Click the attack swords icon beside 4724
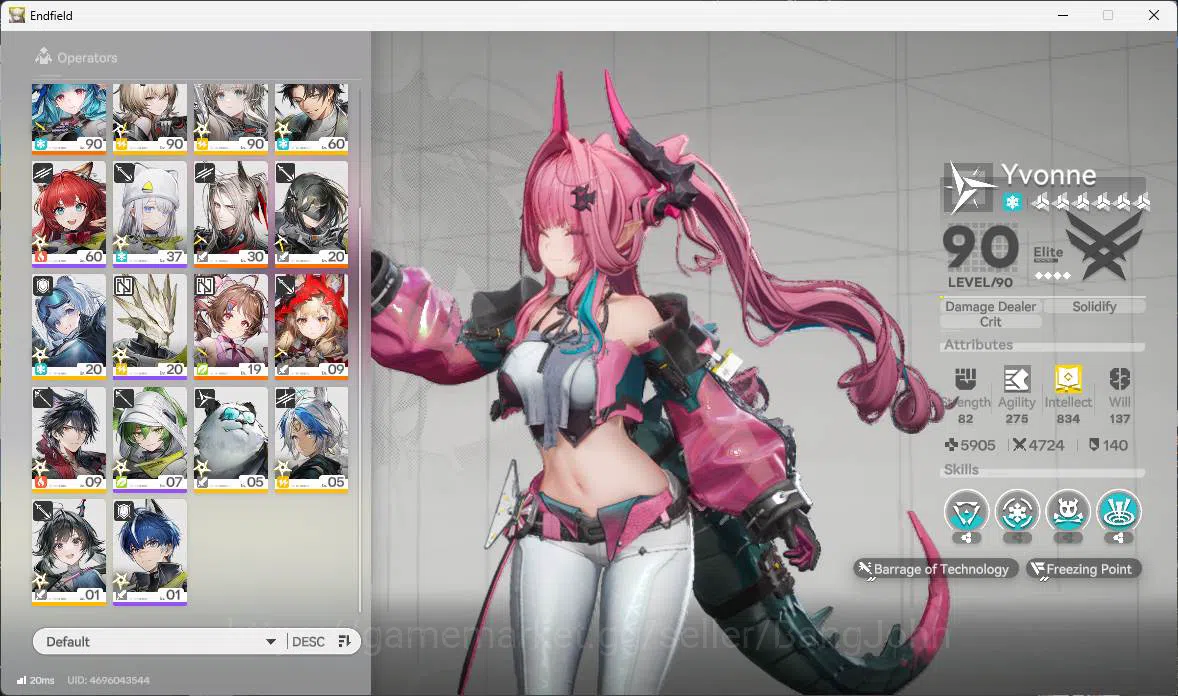 tap(1019, 445)
